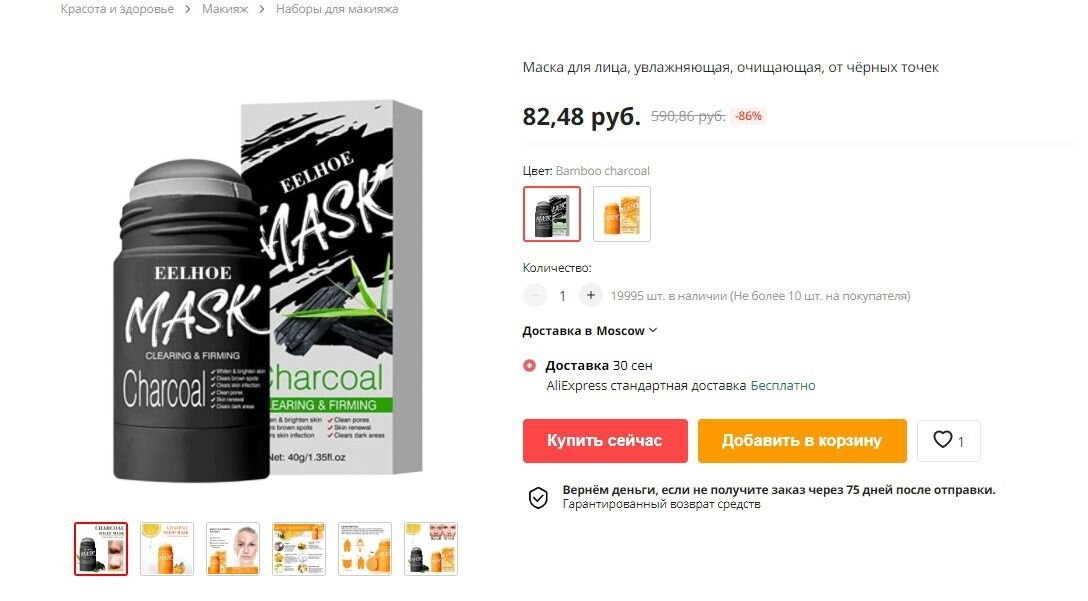The image size is (1088, 601).
Task: Click the guaranteed refund shield icon
Action: [x=538, y=497]
